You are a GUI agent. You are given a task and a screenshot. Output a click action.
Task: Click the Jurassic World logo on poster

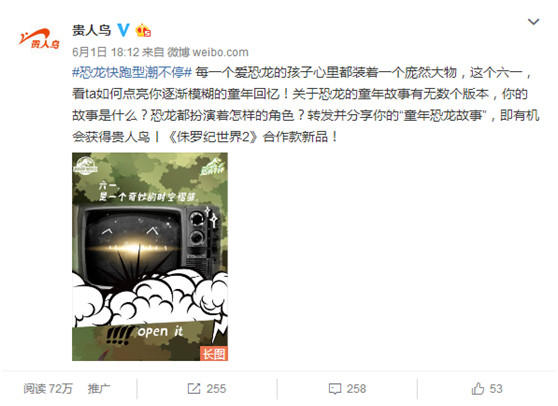pos(85,166)
